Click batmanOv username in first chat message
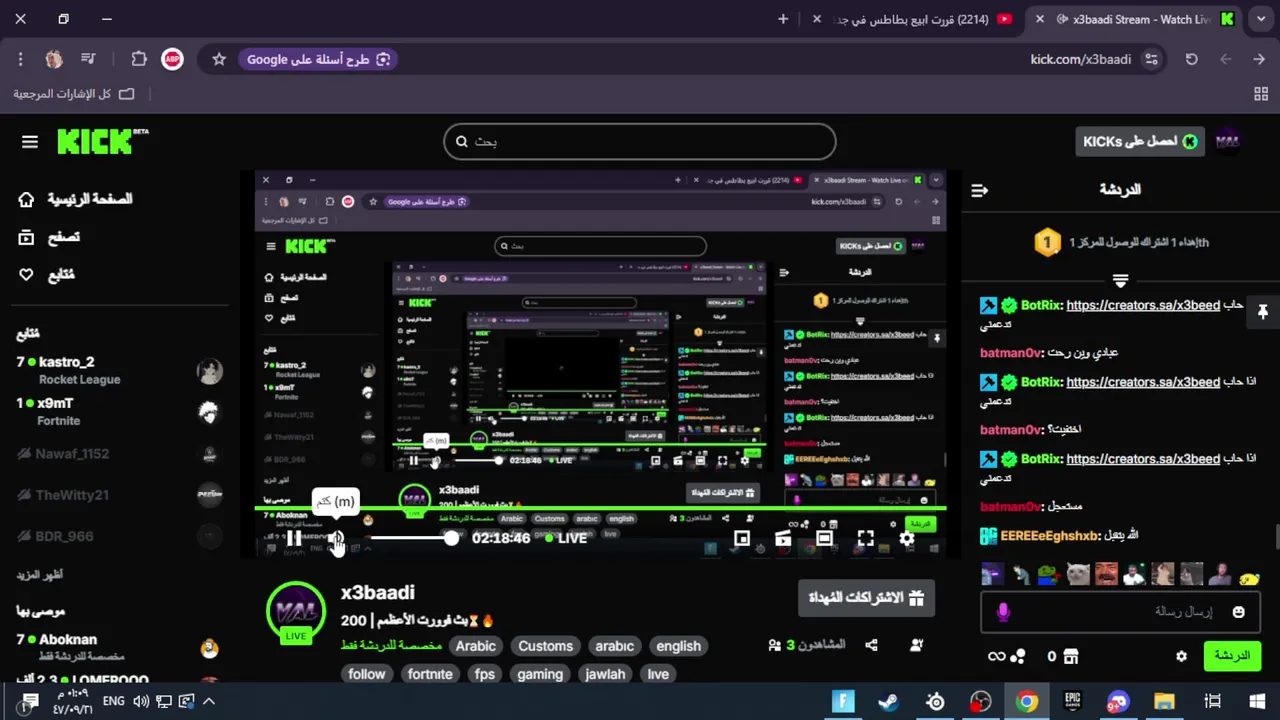 1011,352
